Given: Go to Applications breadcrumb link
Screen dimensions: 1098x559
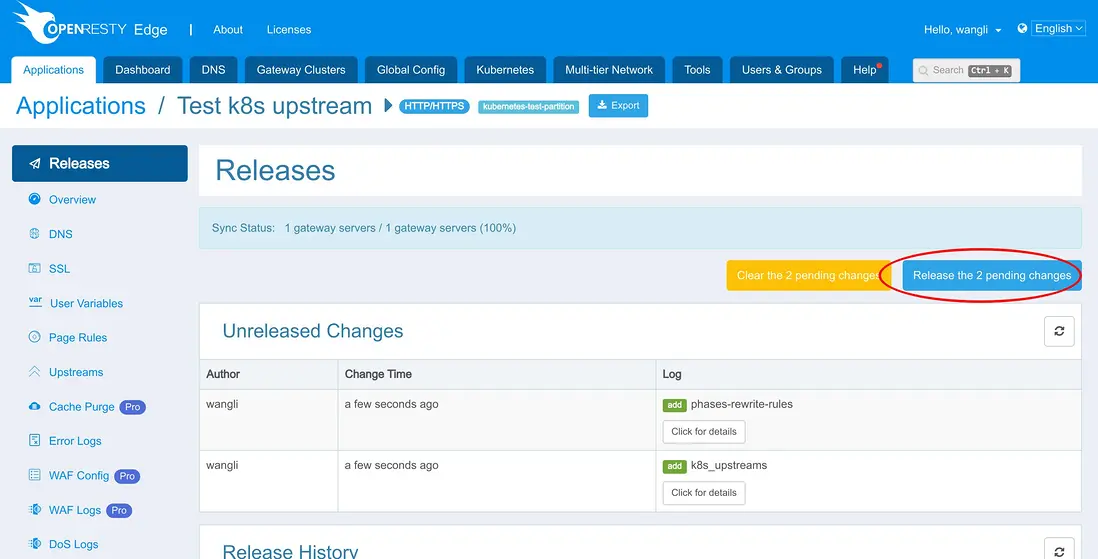Looking at the screenshot, I should click(81, 106).
